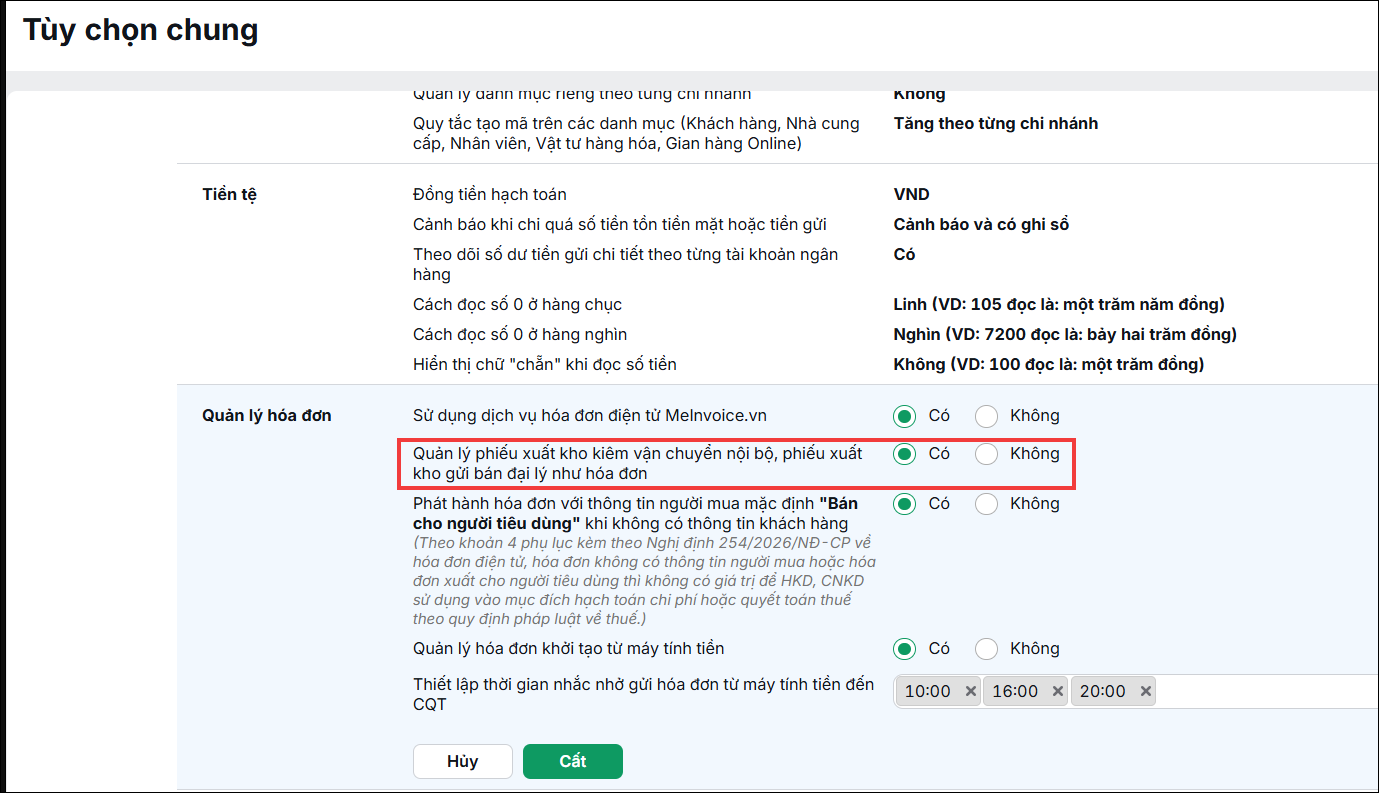Save settings with the Cất button
Image resolution: width=1379 pixels, height=793 pixels.
pos(573,761)
